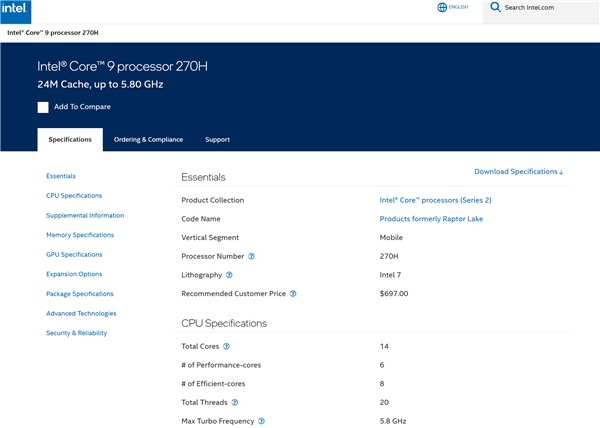The image size is (600, 428).
Task: Open help icon next to Total Cores
Action: [226, 346]
